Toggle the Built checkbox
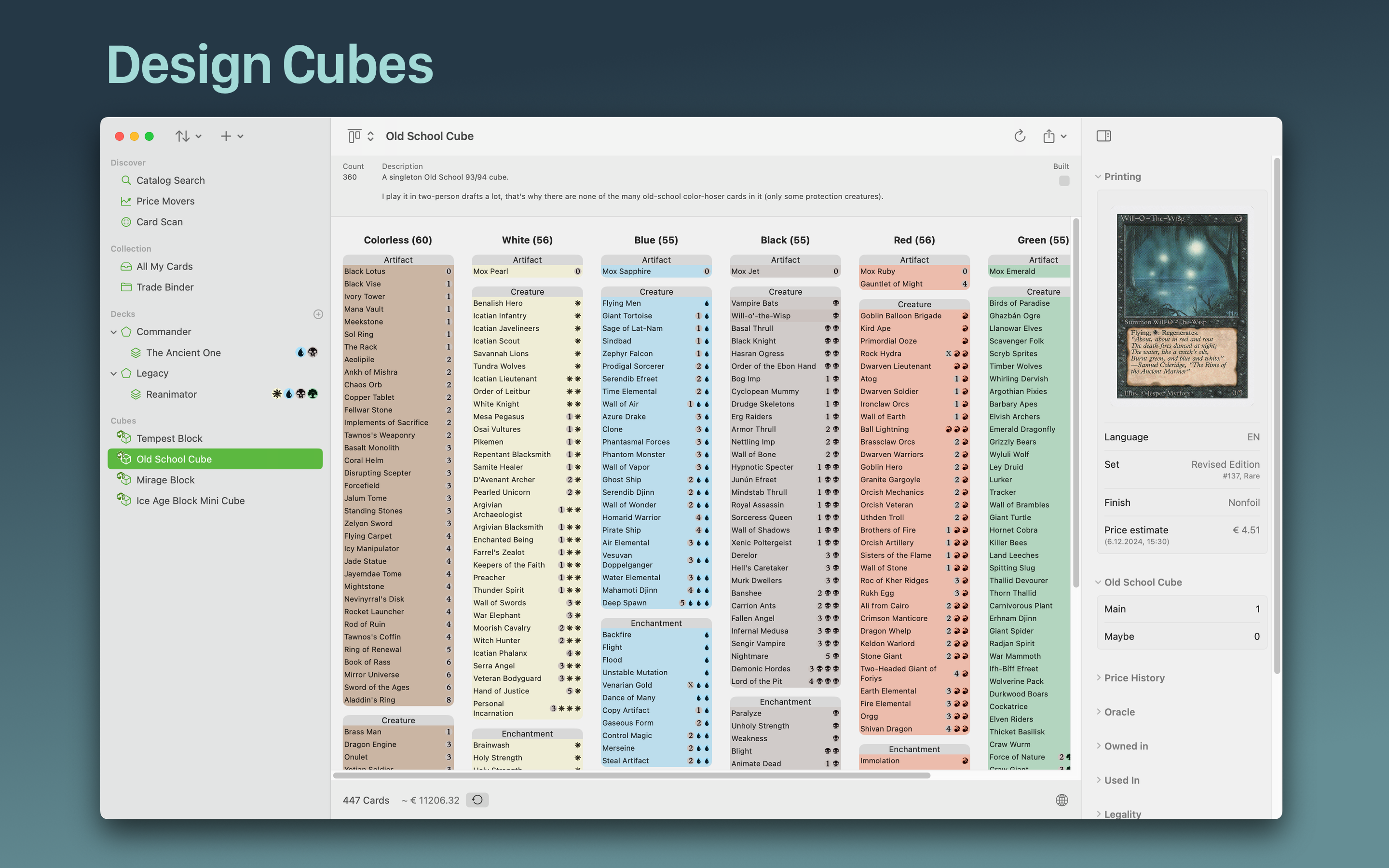Viewport: 1389px width, 868px height. [1064, 181]
